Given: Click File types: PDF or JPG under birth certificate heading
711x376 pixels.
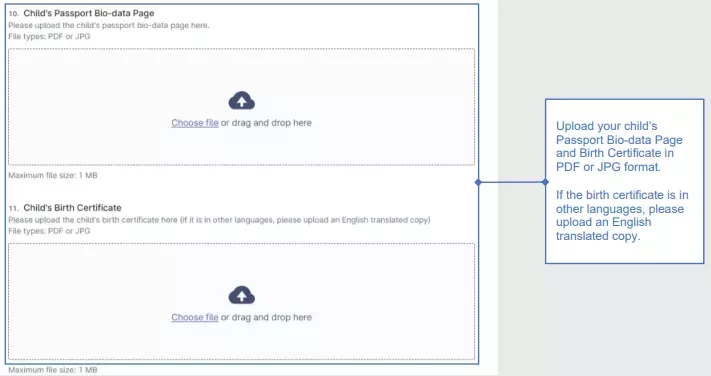Looking at the screenshot, I should (49, 231).
